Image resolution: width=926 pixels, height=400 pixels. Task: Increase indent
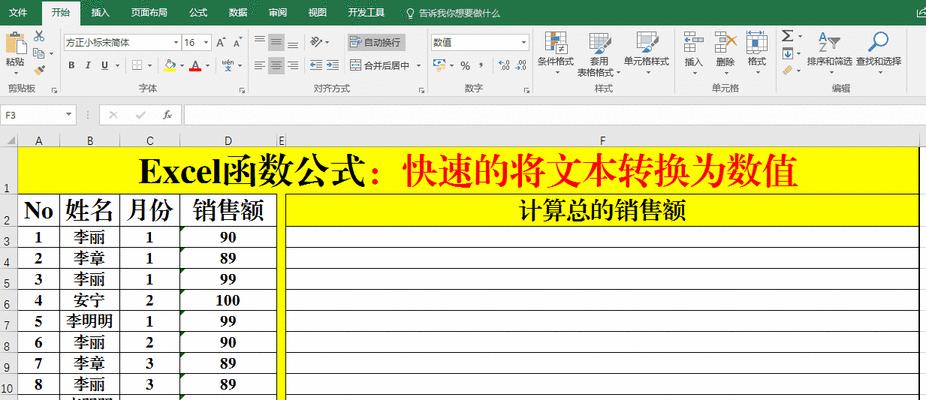(x=332, y=65)
